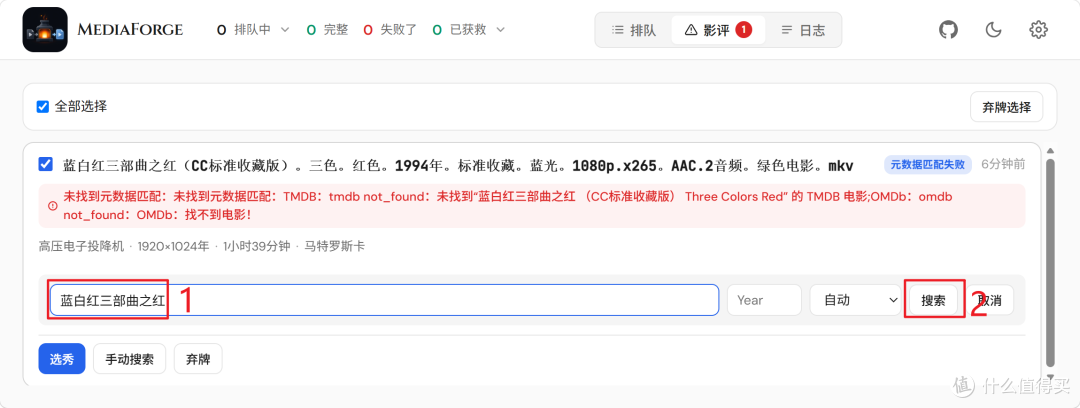Switch to the 排队 tab
The image size is (1080, 408).
tap(634, 30)
